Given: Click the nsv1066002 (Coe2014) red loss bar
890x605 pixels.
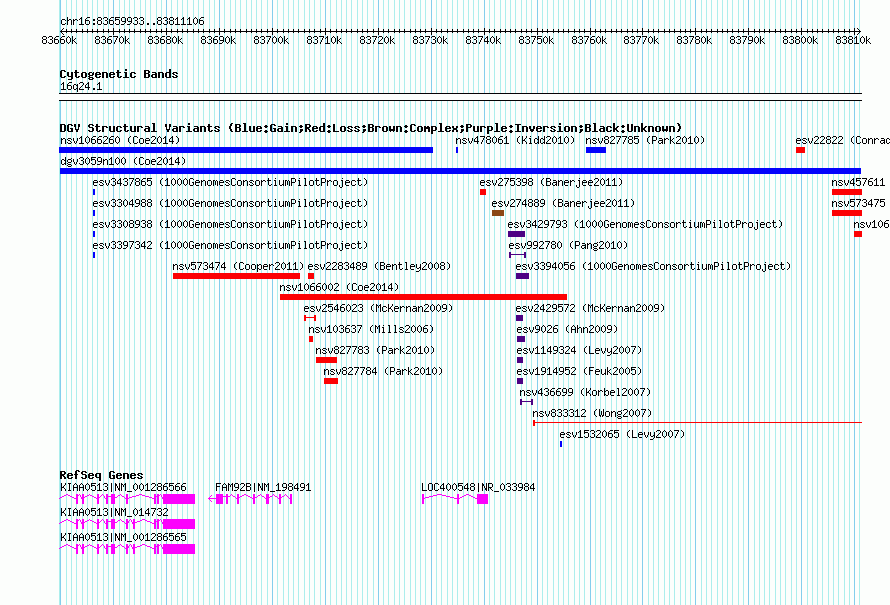Looking at the screenshot, I should [423, 297].
